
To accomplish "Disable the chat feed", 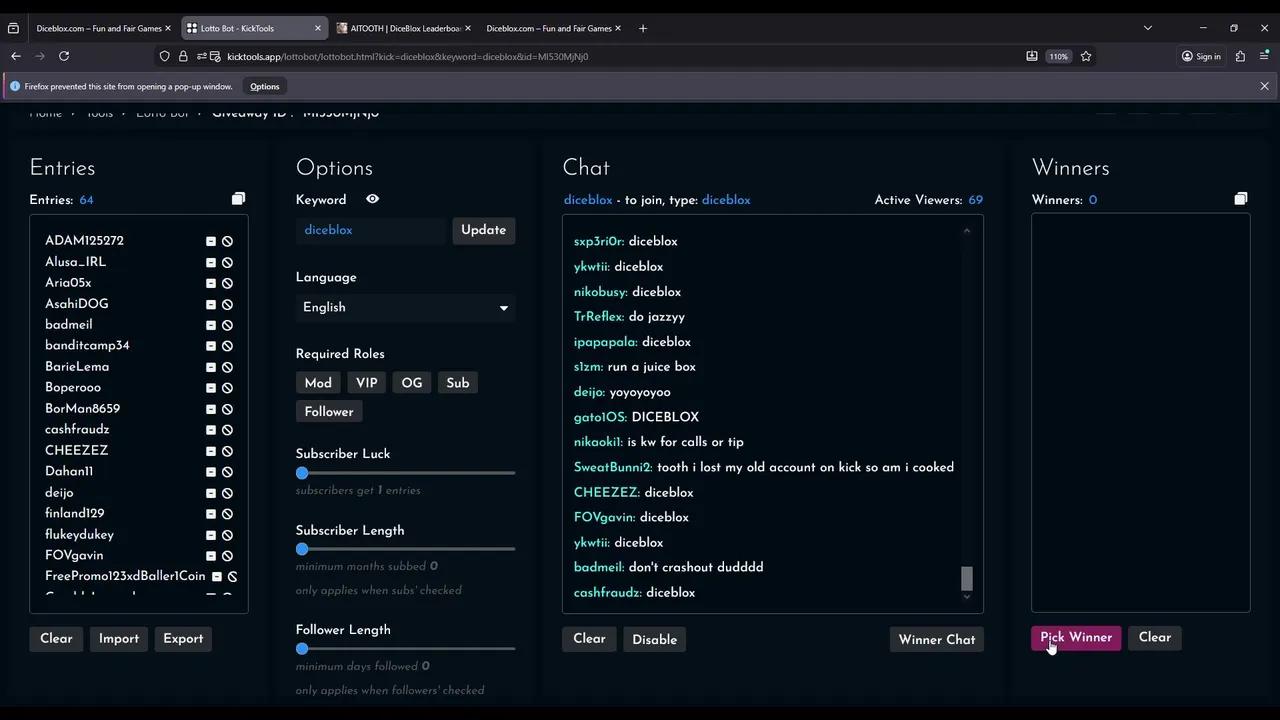I will tap(655, 640).
